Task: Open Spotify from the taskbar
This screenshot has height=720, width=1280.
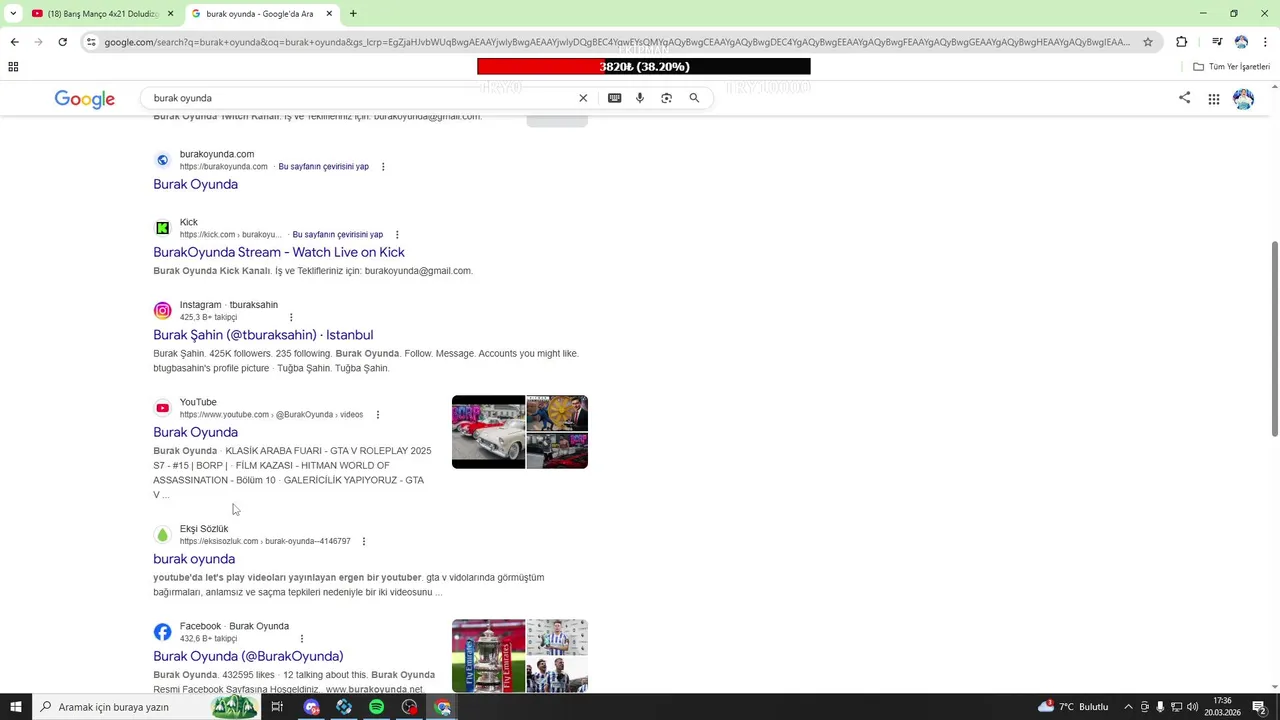Action: [x=376, y=707]
